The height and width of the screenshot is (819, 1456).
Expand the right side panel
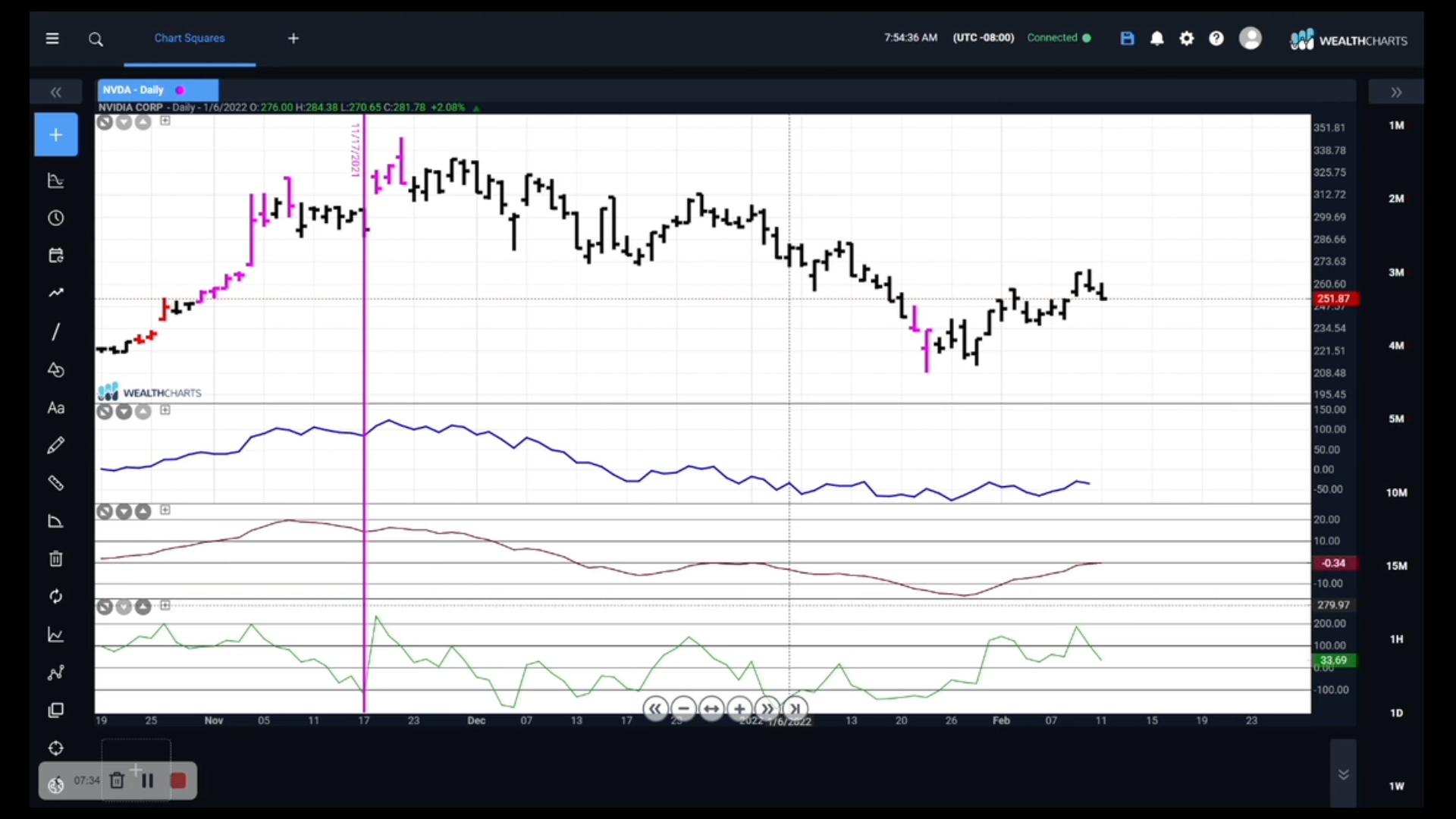tap(1396, 93)
